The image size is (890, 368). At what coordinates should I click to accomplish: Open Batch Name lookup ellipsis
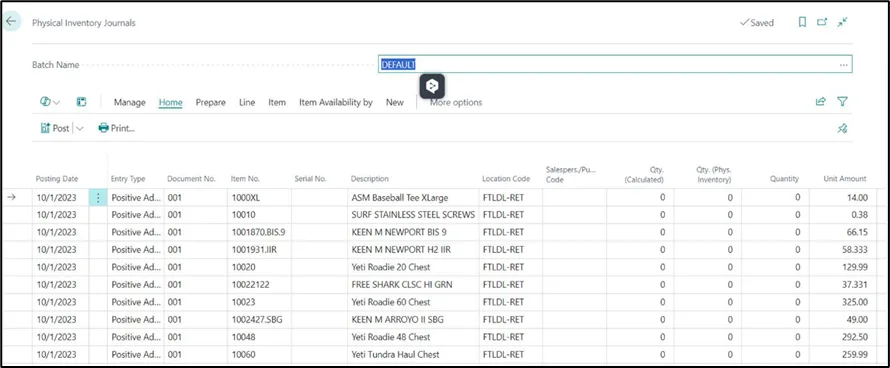[x=843, y=65]
